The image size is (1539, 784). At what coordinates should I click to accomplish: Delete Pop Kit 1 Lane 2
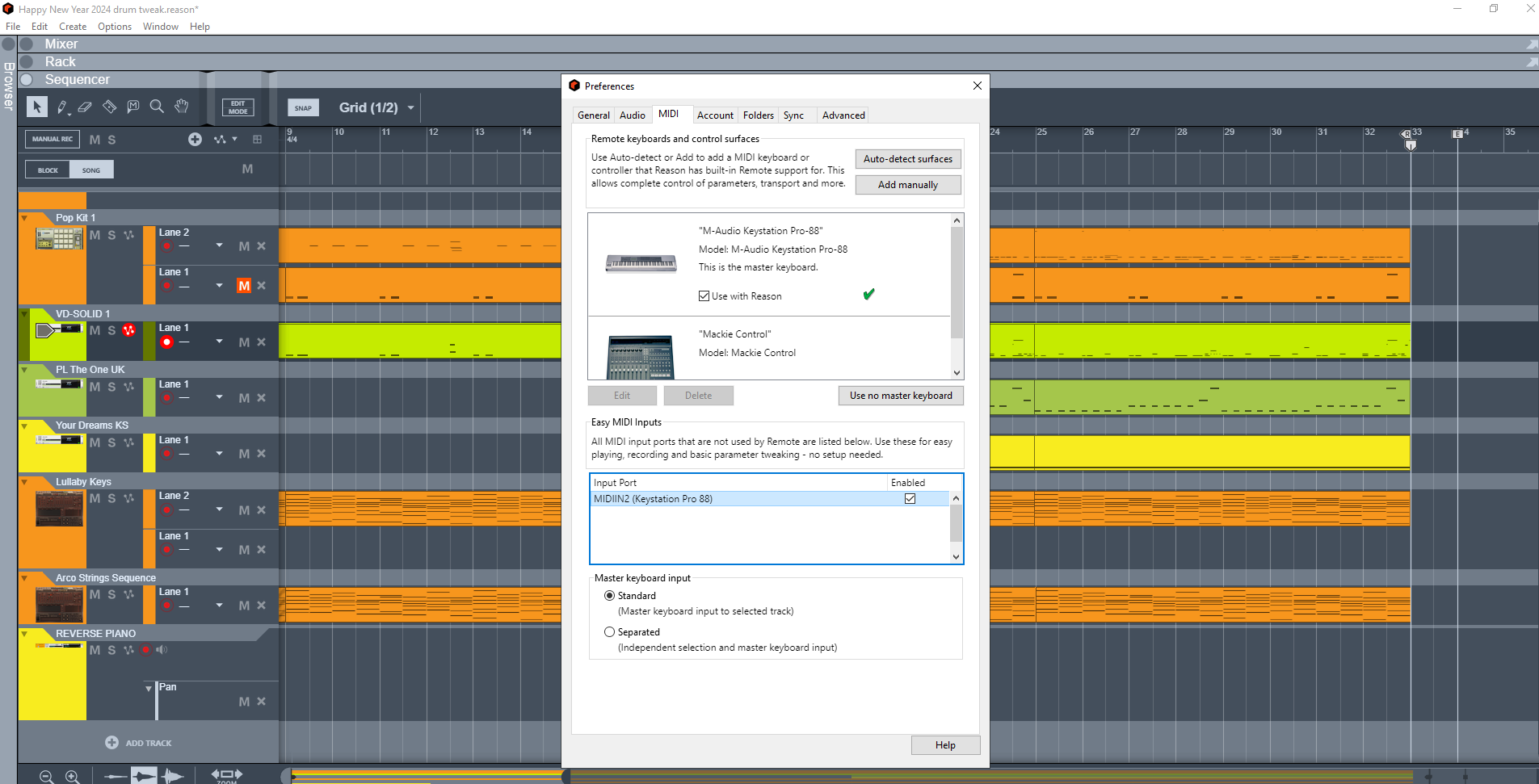click(x=261, y=246)
